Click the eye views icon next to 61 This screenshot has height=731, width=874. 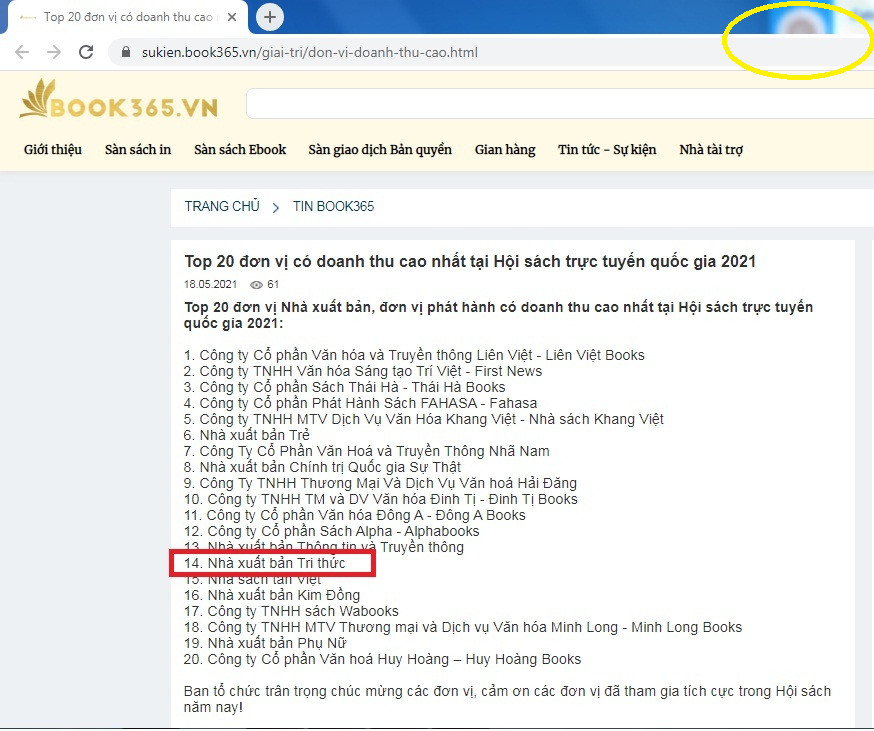(256, 285)
